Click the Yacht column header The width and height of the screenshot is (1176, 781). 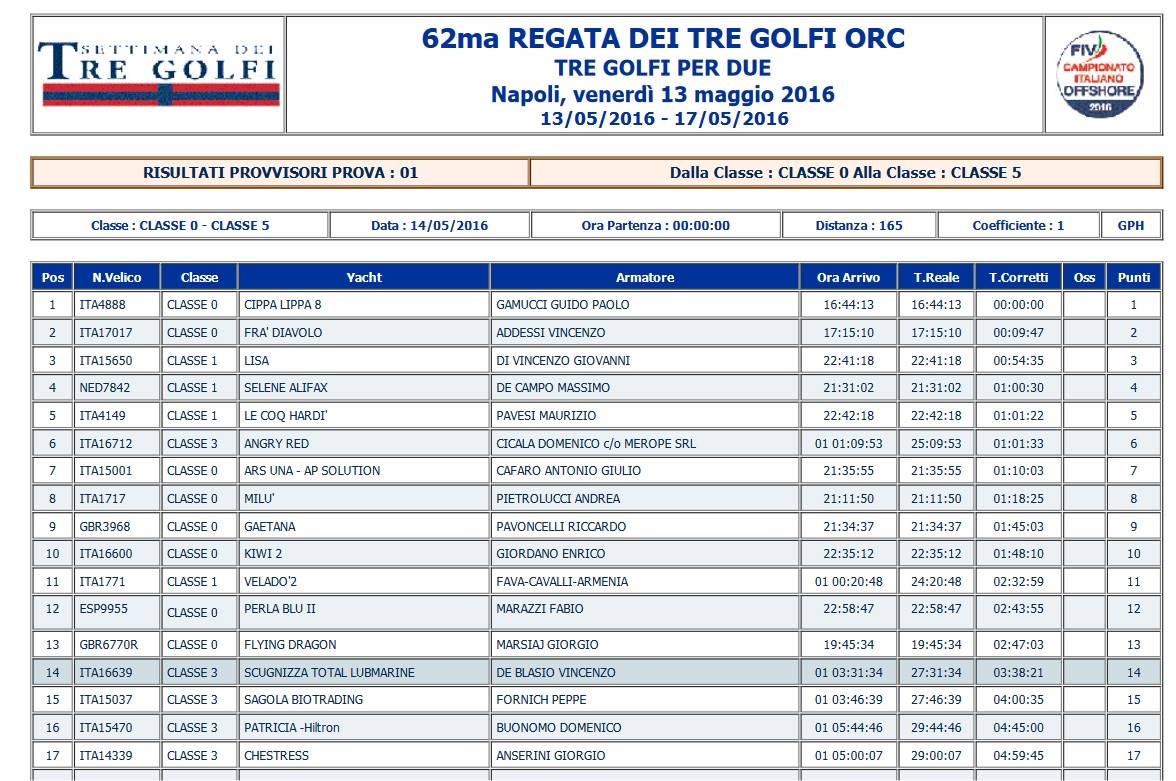364,277
